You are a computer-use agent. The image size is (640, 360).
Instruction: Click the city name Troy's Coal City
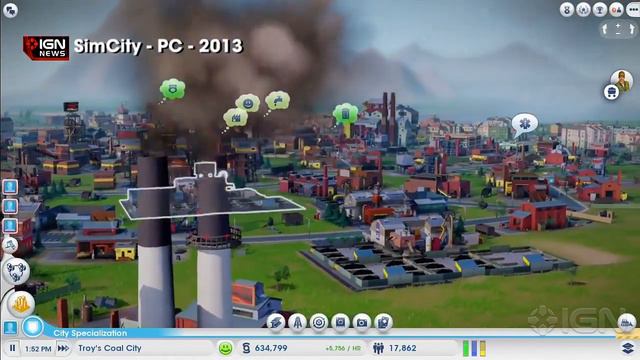pyautogui.click(x=110, y=348)
